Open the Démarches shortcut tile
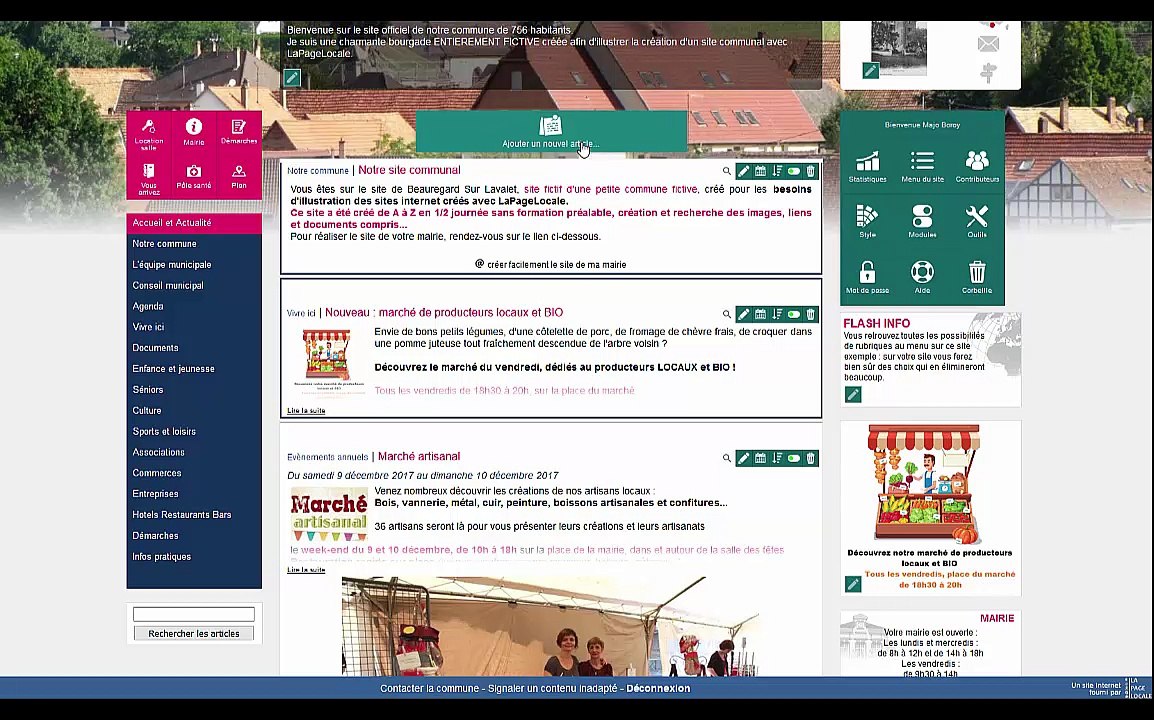Screen dimensions: 1154x720 click(x=238, y=133)
